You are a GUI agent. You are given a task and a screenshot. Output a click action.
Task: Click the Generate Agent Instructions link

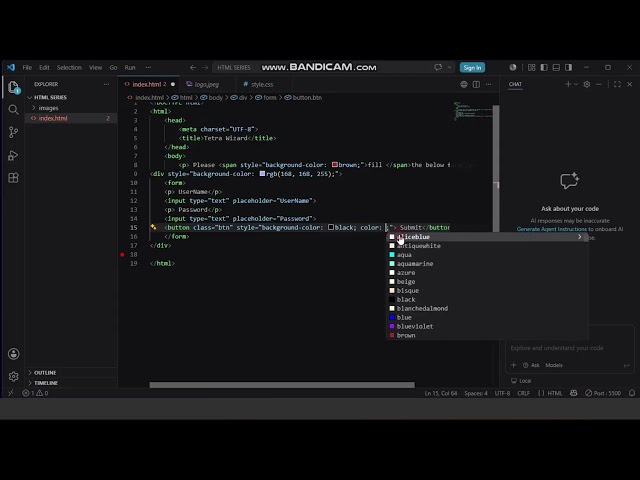[551, 229]
